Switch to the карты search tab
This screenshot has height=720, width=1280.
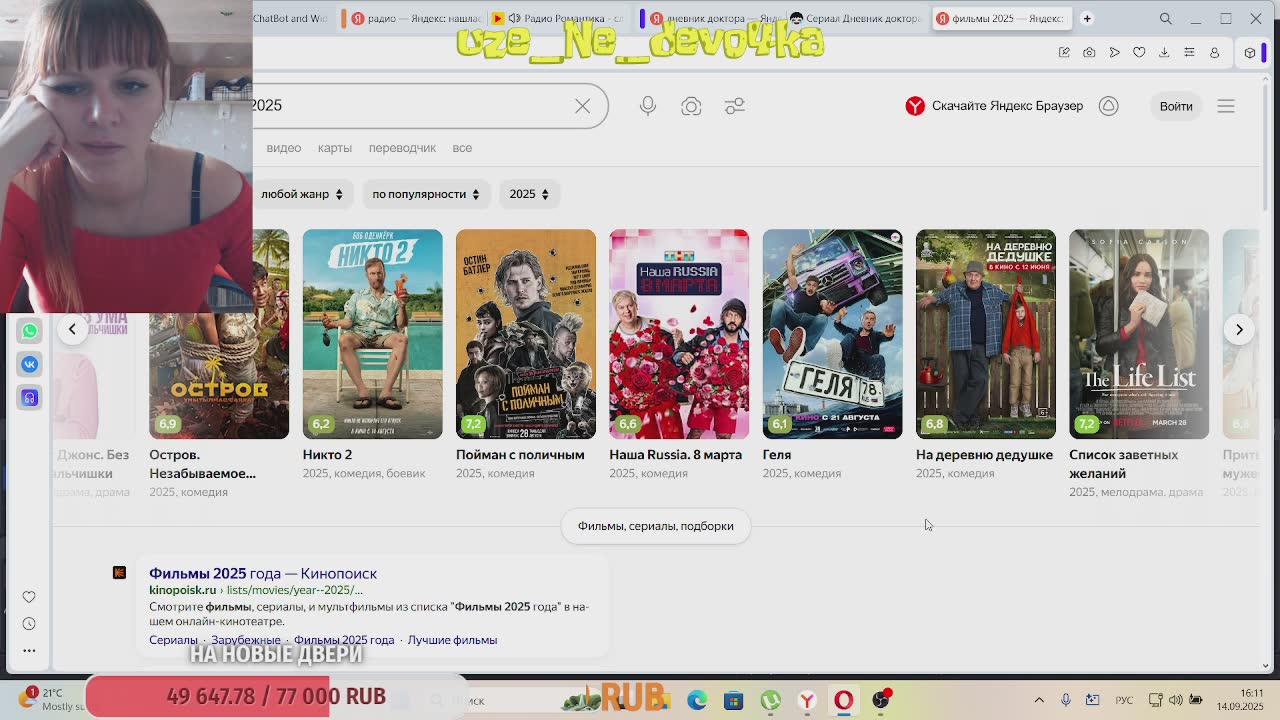[x=335, y=148]
